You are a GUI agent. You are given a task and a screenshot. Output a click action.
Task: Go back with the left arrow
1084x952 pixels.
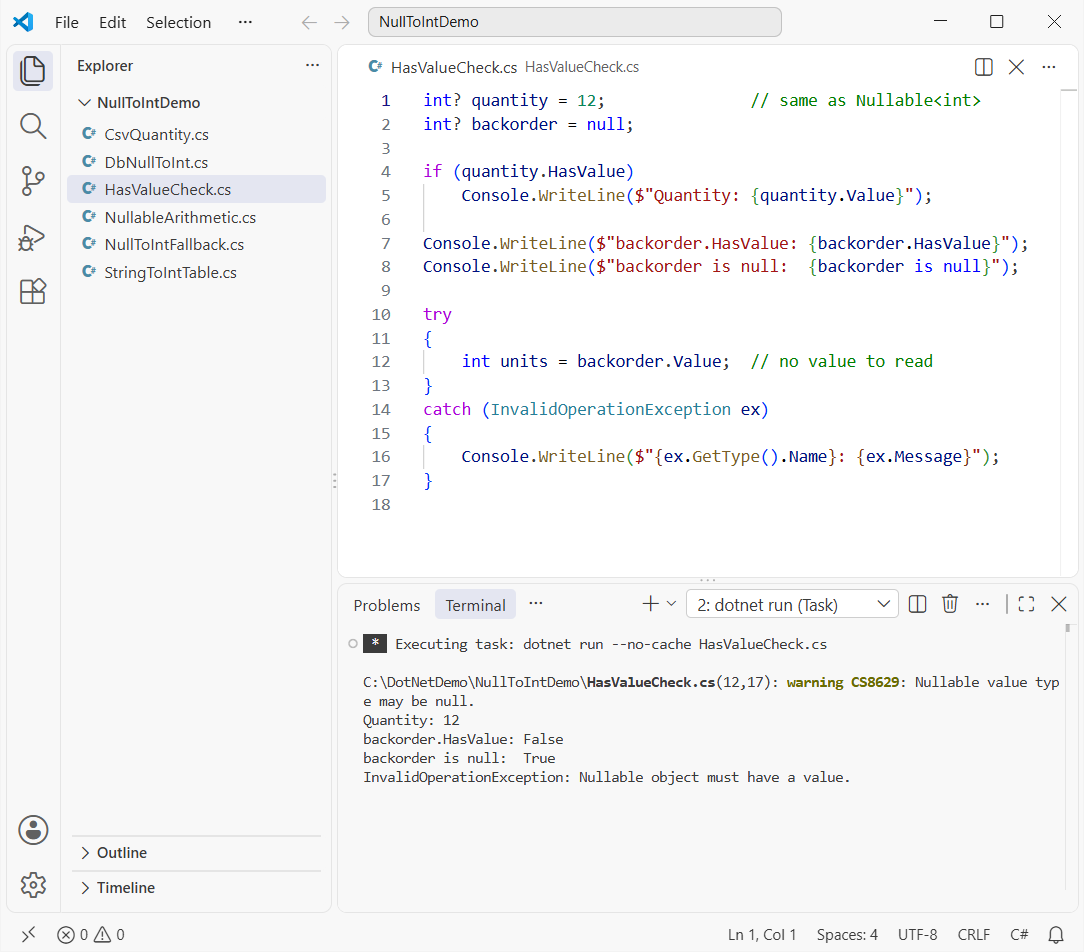(x=309, y=22)
